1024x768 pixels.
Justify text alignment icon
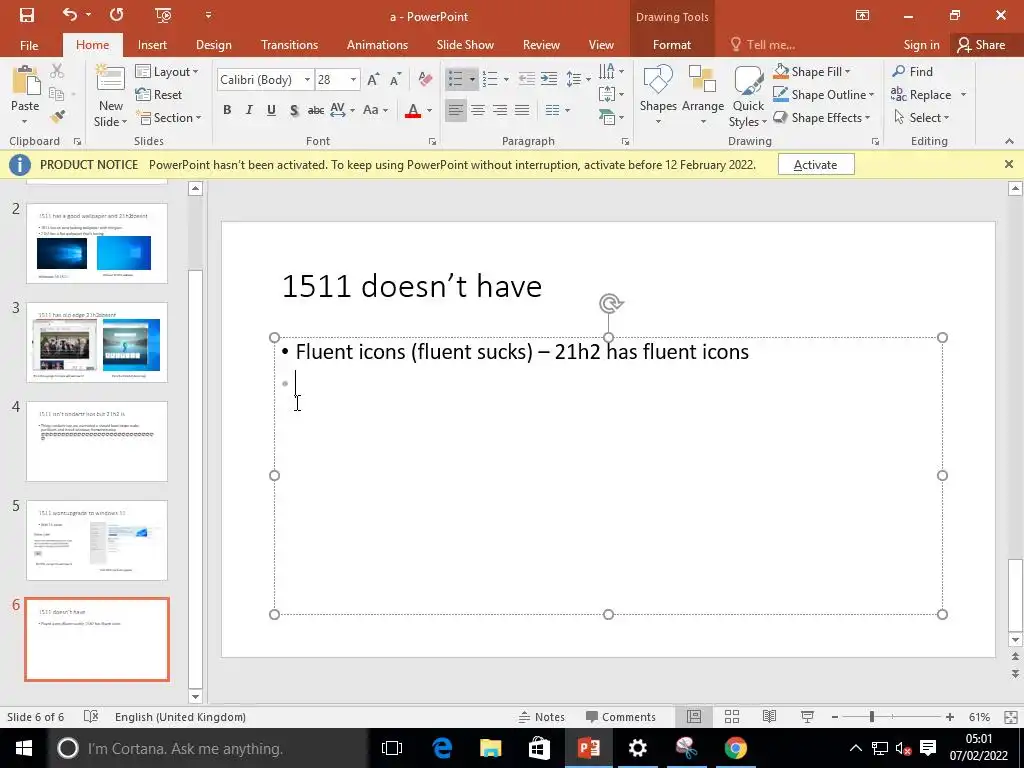522,110
